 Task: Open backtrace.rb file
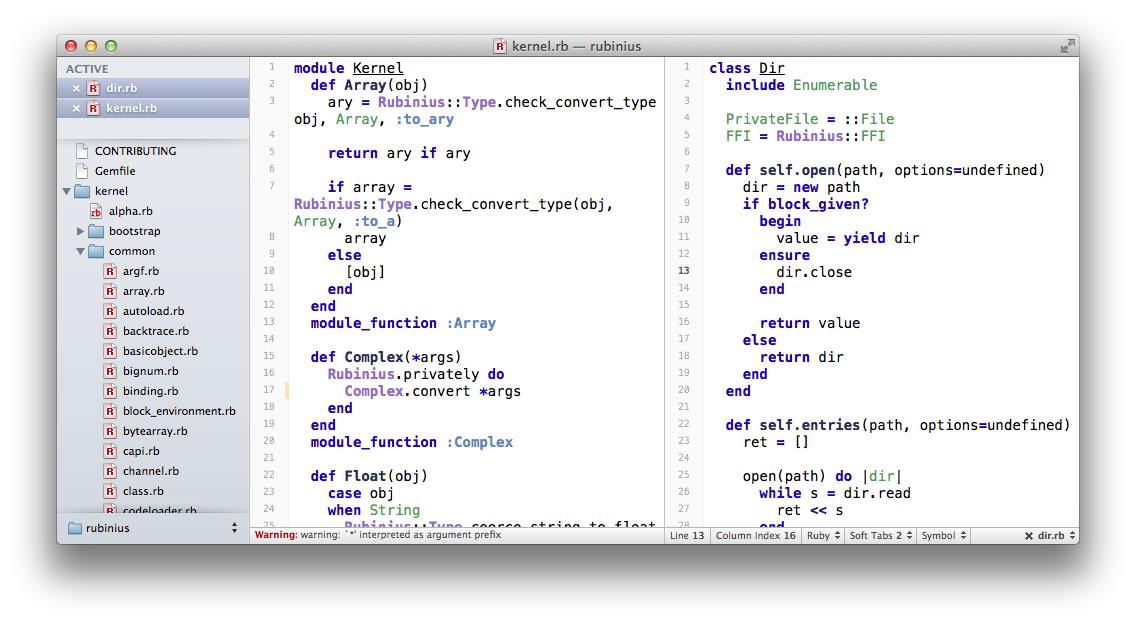(x=156, y=331)
